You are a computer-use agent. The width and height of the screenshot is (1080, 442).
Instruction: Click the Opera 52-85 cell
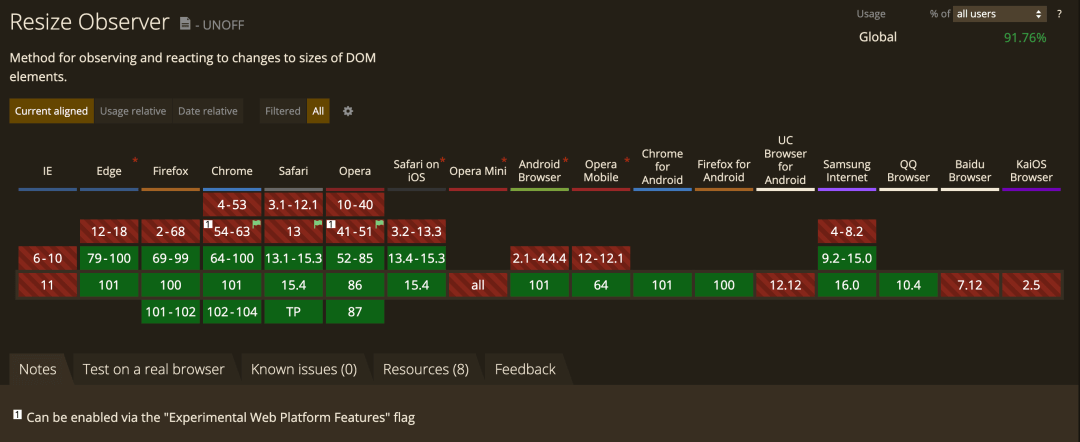coord(355,258)
